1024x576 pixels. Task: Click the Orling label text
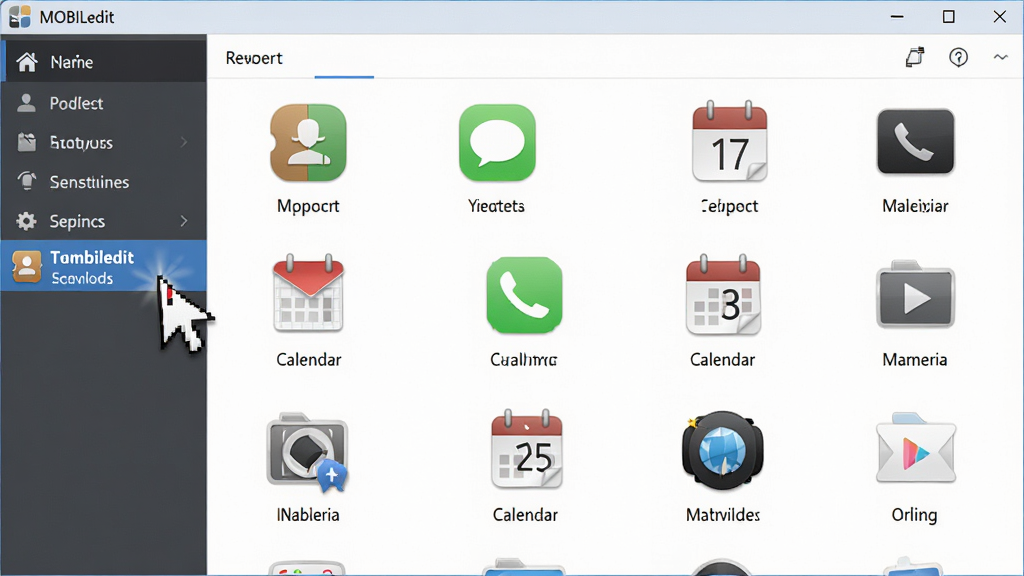pos(914,515)
